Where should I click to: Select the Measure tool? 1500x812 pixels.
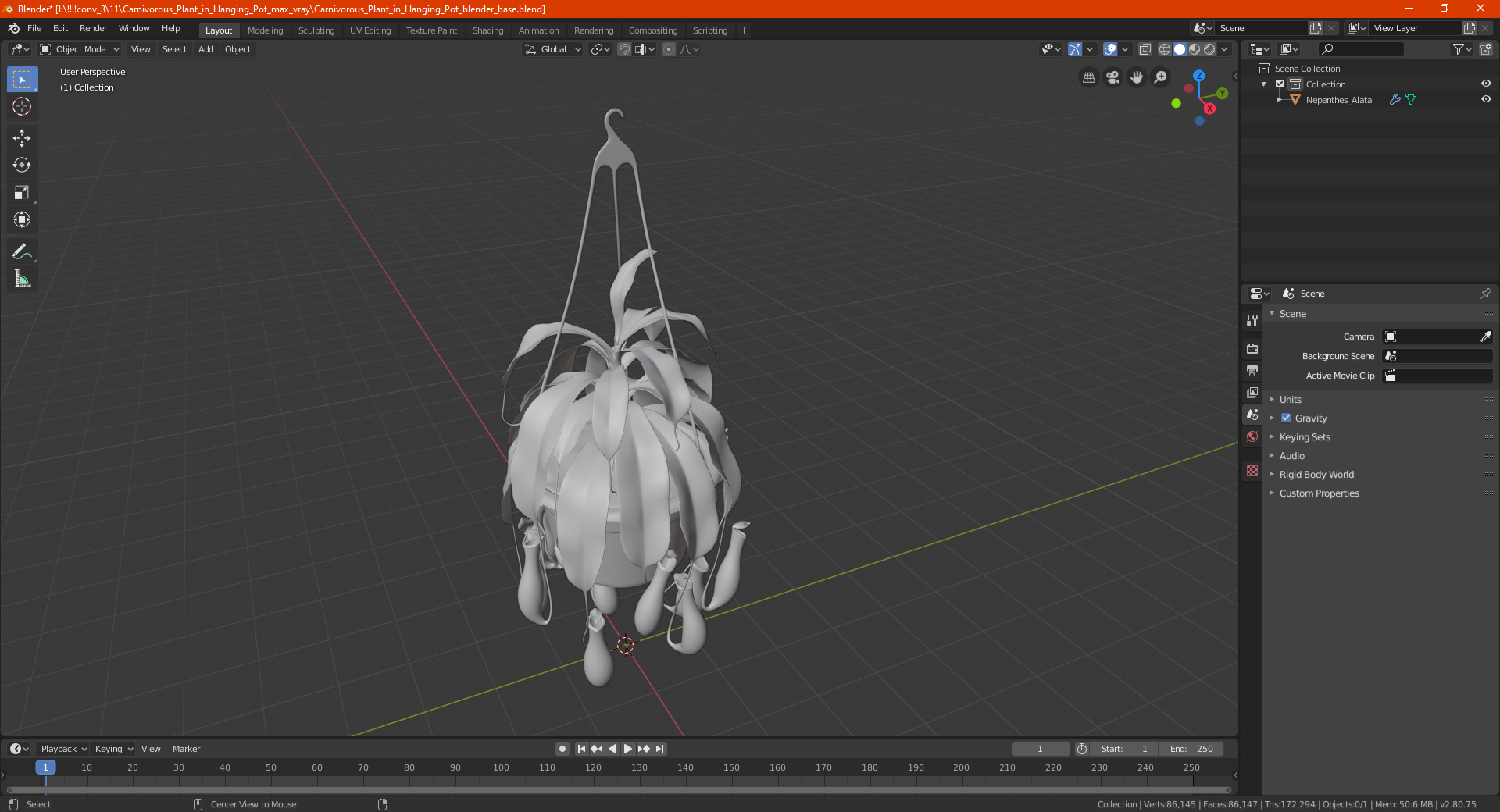[22, 279]
